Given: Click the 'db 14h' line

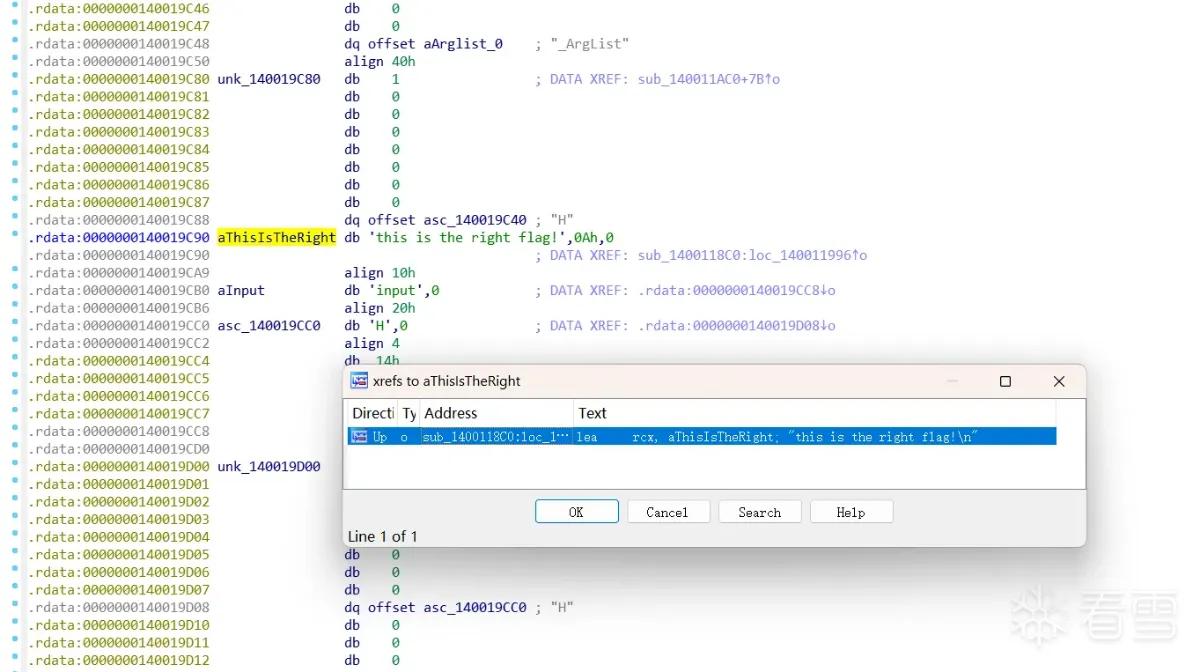Looking at the screenshot, I should (372, 361).
